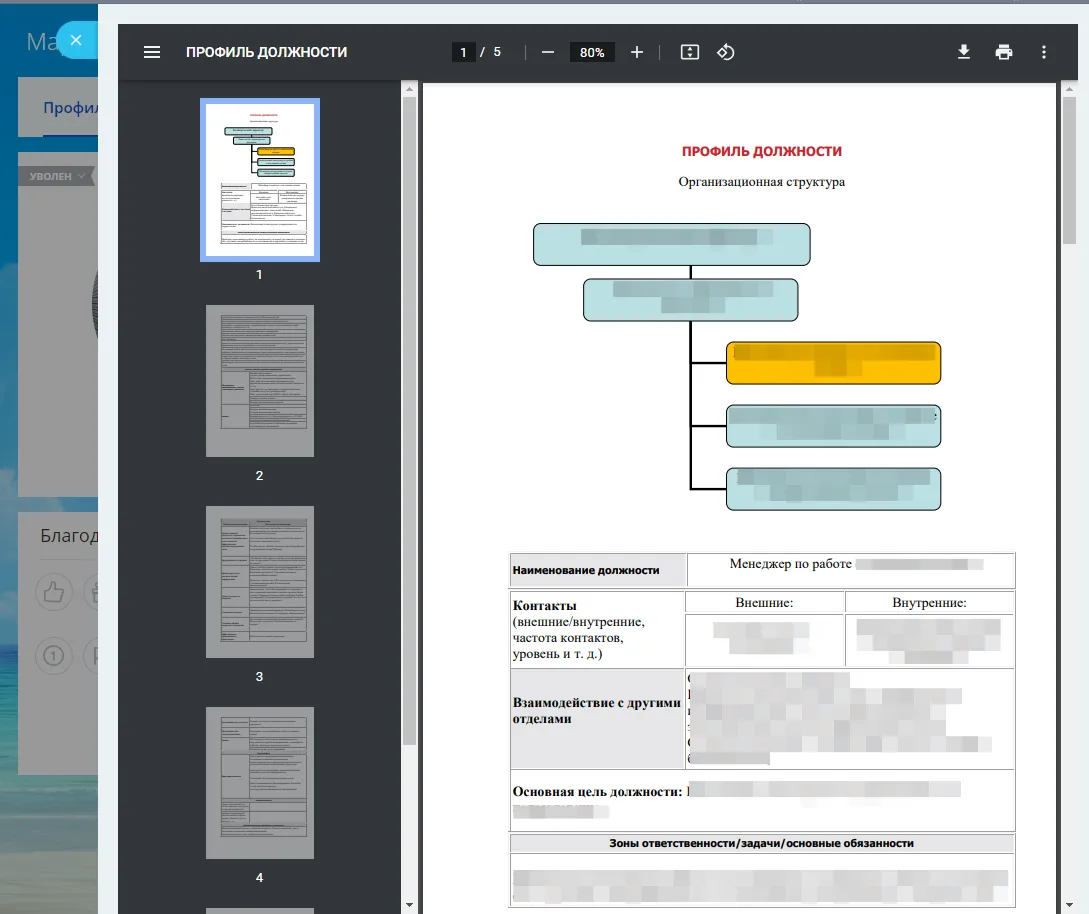Go to page 4 thumbnail
Screen dimensions: 1089x914
pos(260,783)
